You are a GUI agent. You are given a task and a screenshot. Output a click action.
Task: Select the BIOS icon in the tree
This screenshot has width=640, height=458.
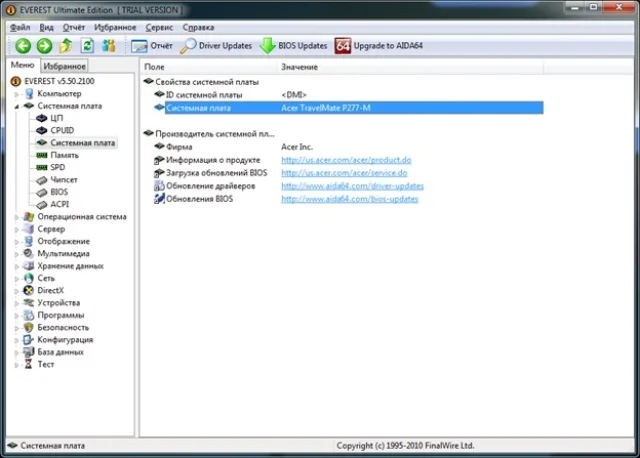click(x=42, y=192)
